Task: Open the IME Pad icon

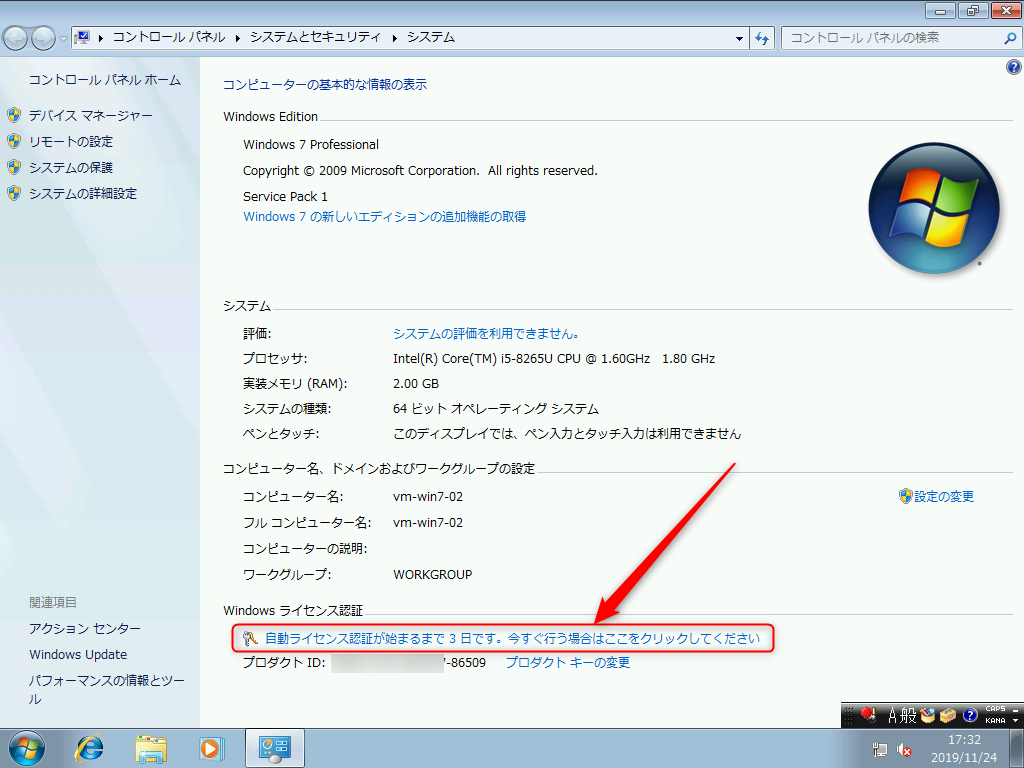Action: point(927,716)
